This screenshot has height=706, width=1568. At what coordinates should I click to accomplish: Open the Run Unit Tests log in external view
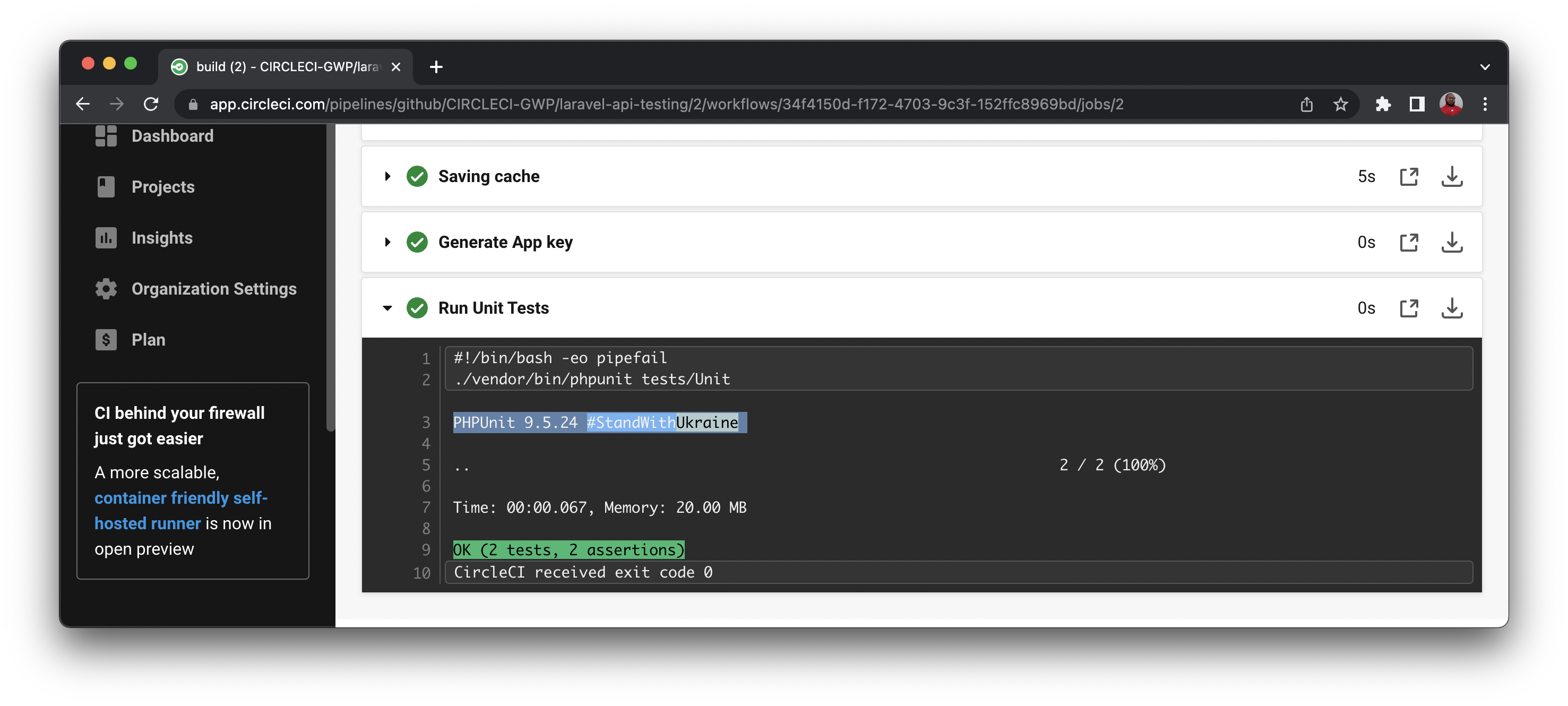1409,308
